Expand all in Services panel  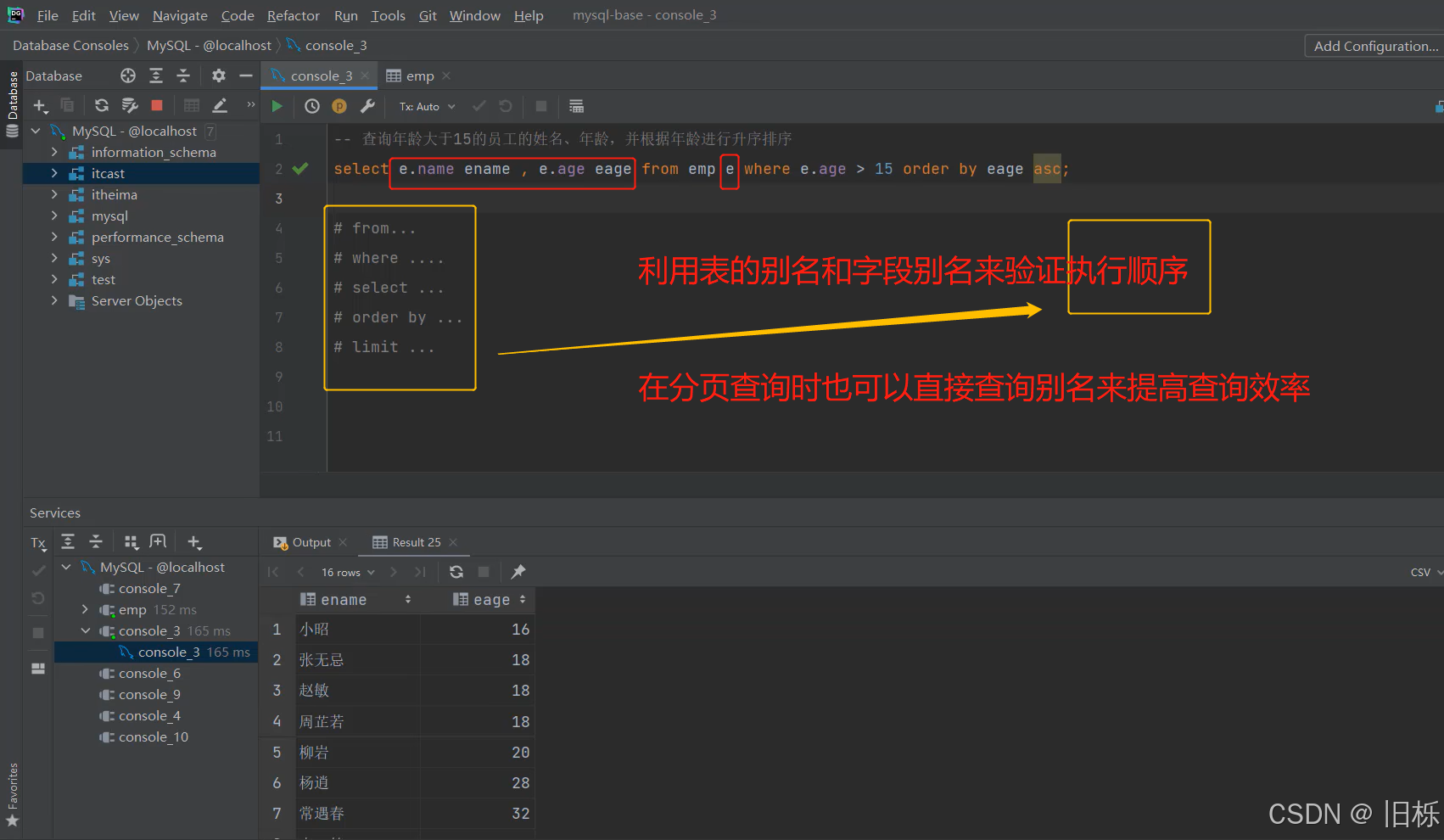click(69, 541)
